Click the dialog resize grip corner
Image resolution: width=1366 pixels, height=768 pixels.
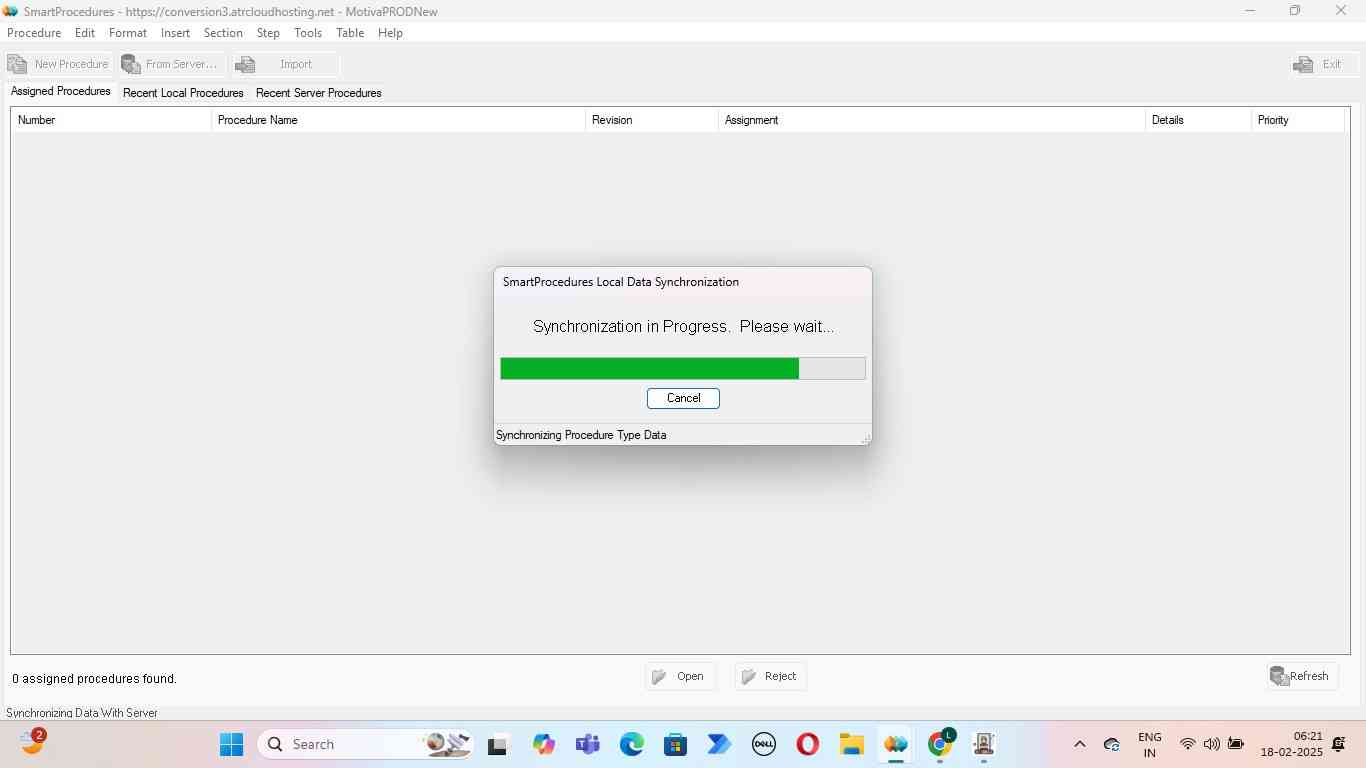865,438
